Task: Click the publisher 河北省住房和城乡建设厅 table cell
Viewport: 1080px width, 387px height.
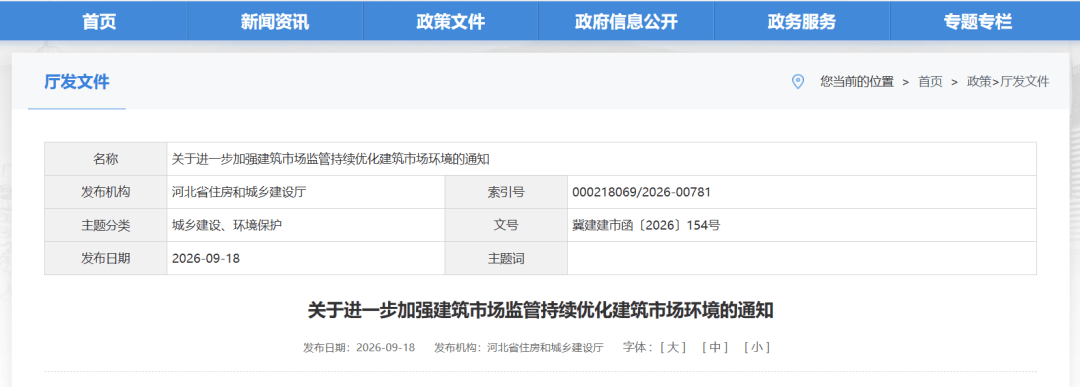Action: [x=306, y=192]
